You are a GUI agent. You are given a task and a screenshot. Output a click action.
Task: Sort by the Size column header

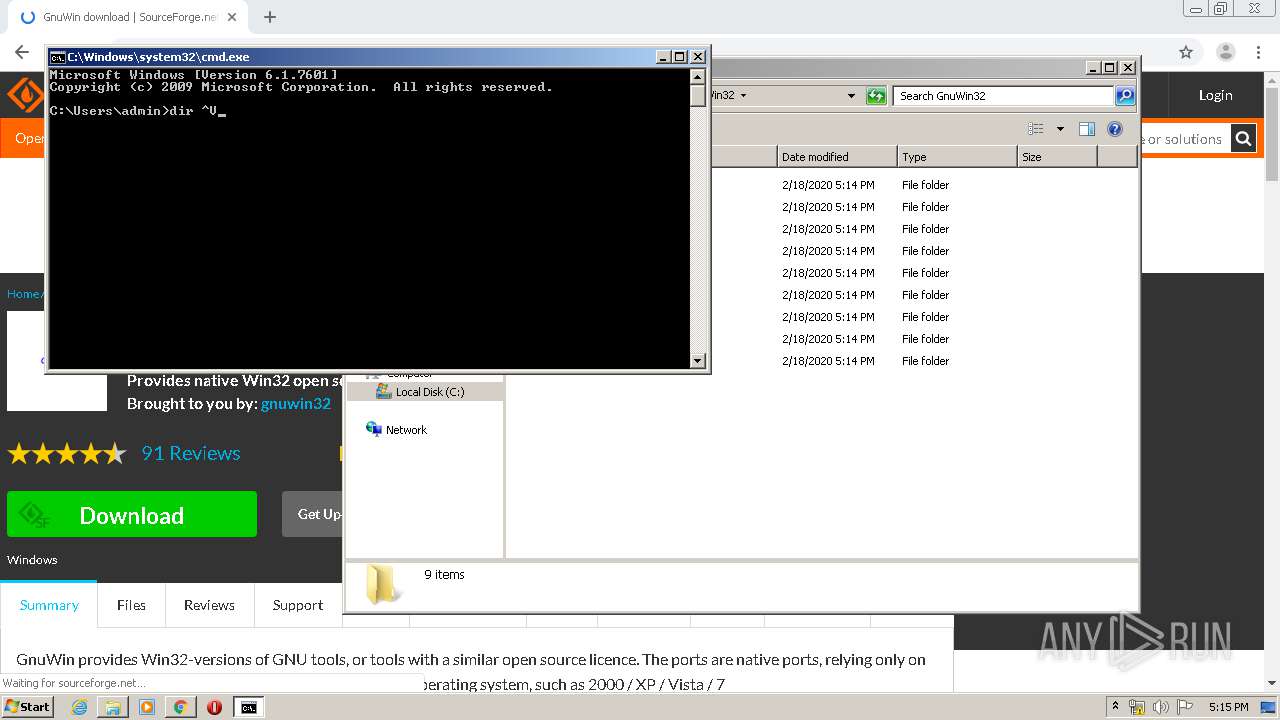pos(1057,157)
